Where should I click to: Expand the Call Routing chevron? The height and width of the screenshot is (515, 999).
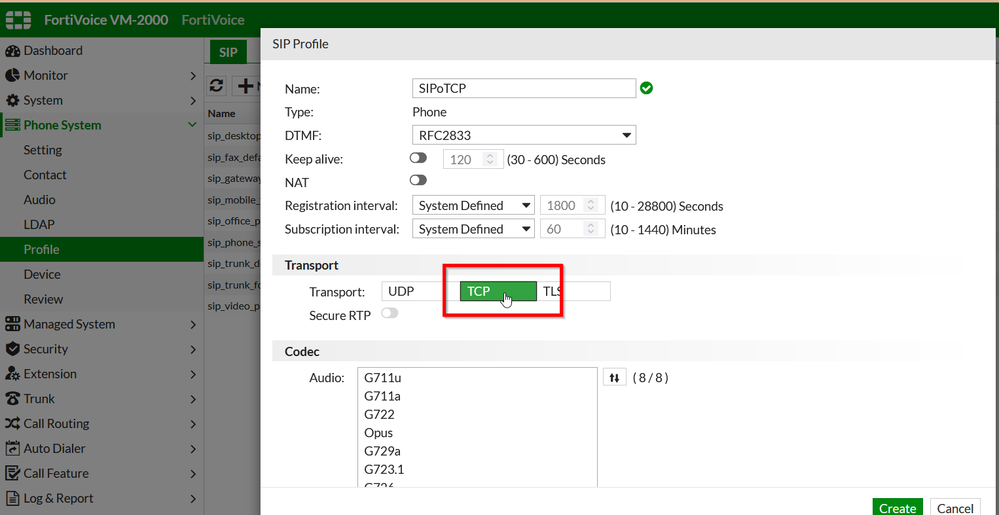tap(193, 423)
